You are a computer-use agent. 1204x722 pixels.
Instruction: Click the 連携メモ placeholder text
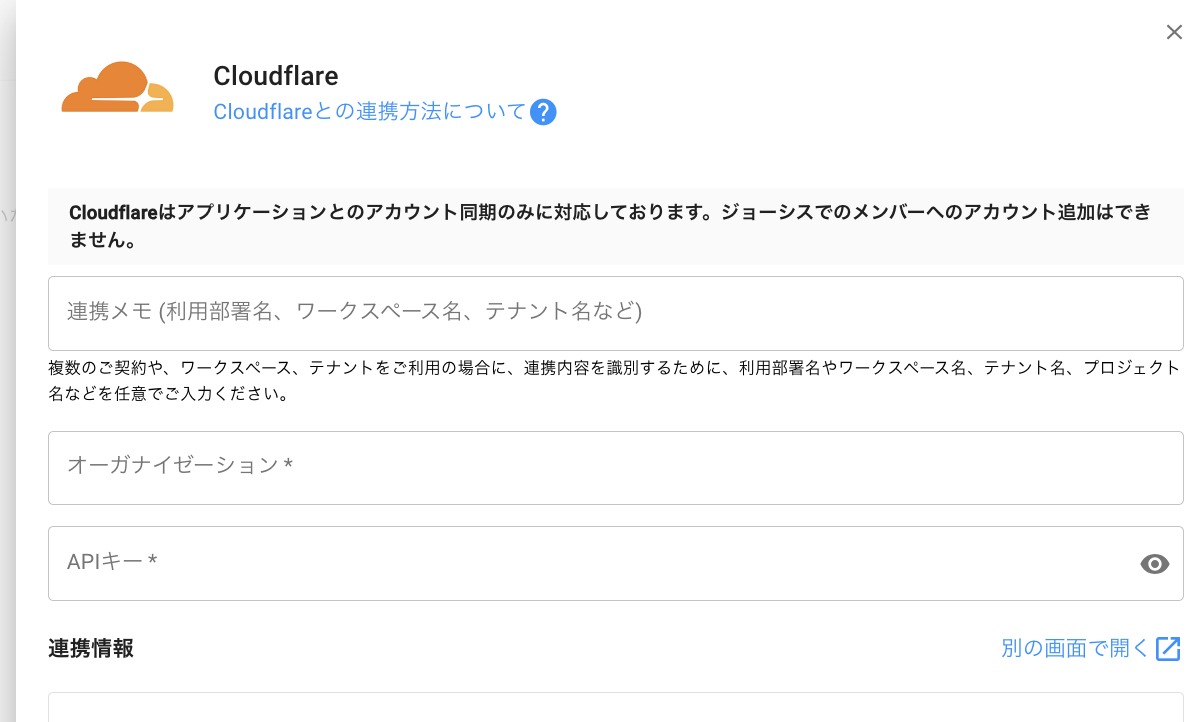pos(354,312)
